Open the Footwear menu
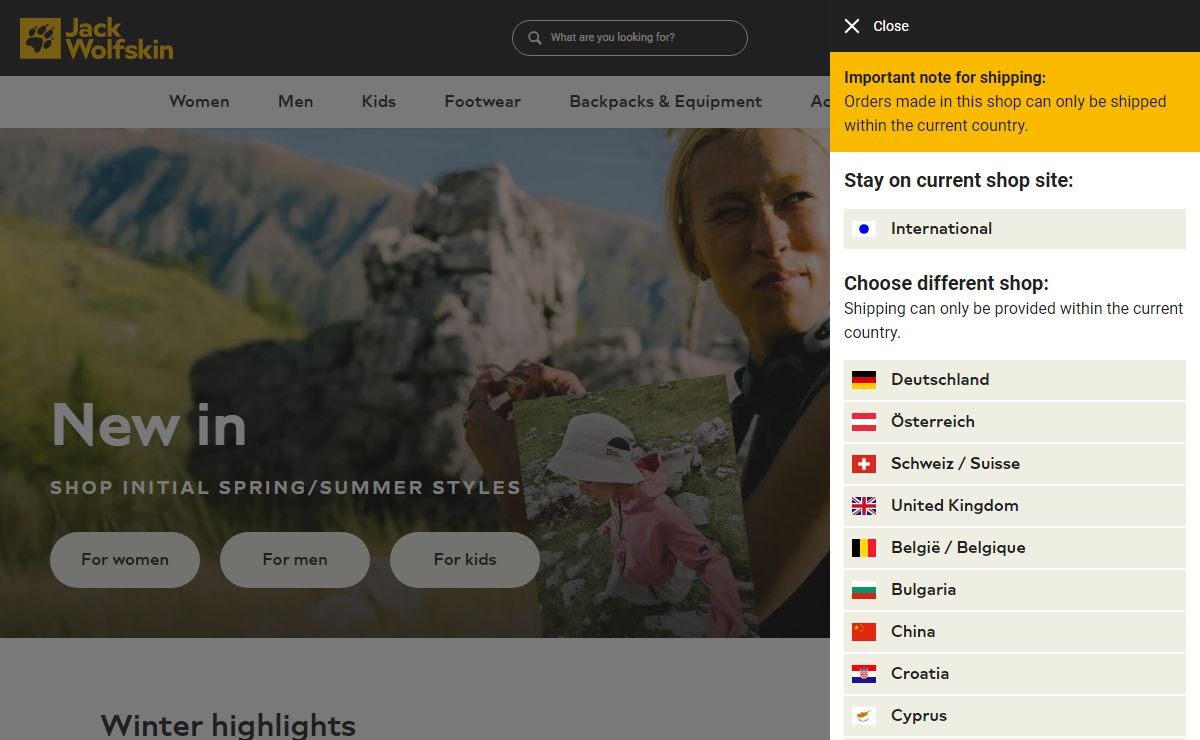1200x740 pixels. (483, 101)
